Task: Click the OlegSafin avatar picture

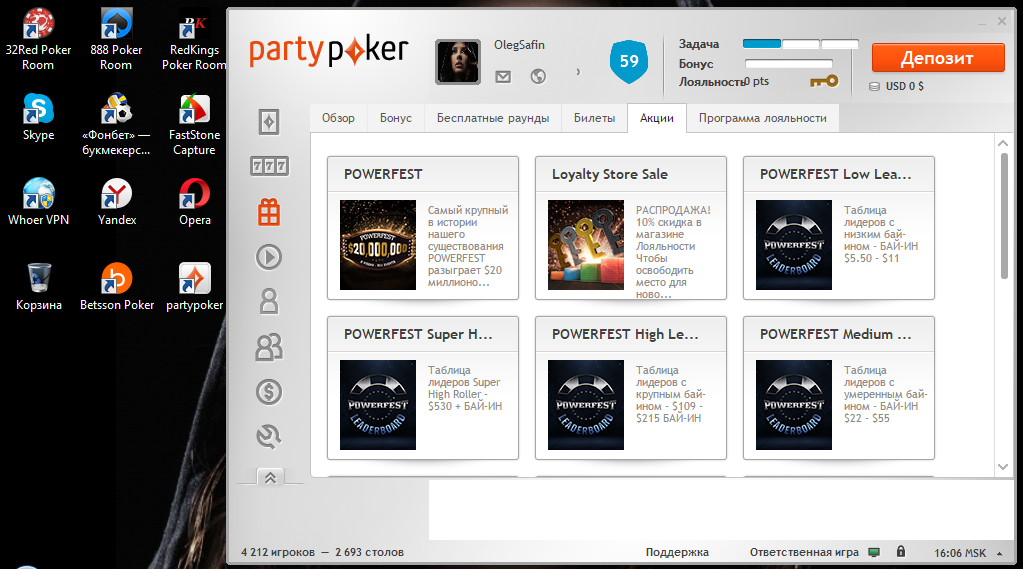Action: [x=458, y=62]
